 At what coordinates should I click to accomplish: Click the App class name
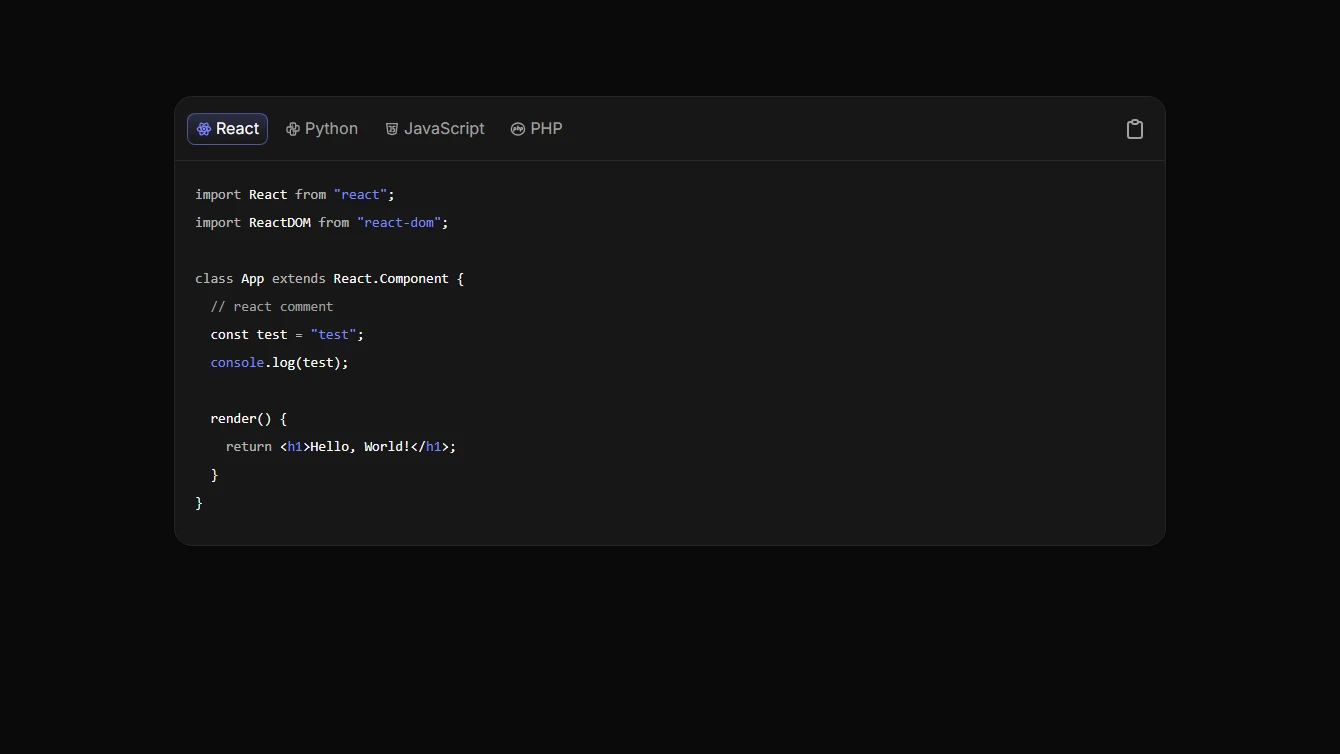pos(253,279)
